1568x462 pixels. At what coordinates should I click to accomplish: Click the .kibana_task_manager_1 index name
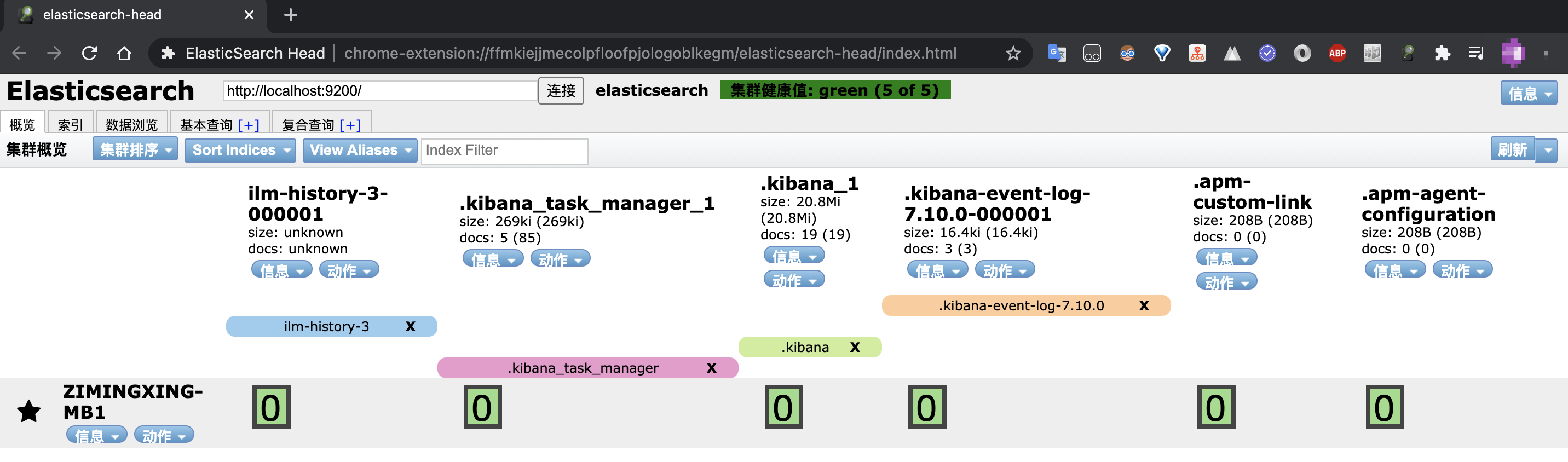click(586, 203)
